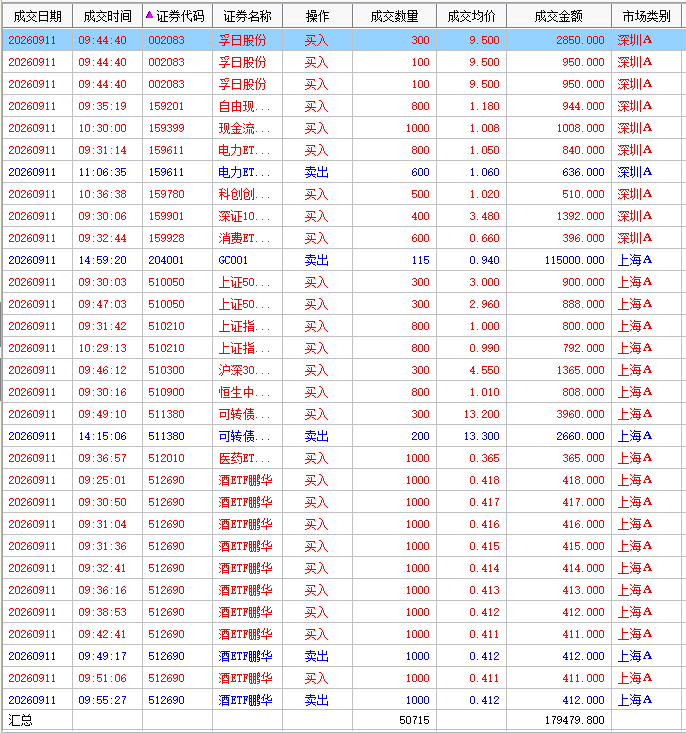Select the highlighted 孚日股份 300-share row

(x=342, y=40)
